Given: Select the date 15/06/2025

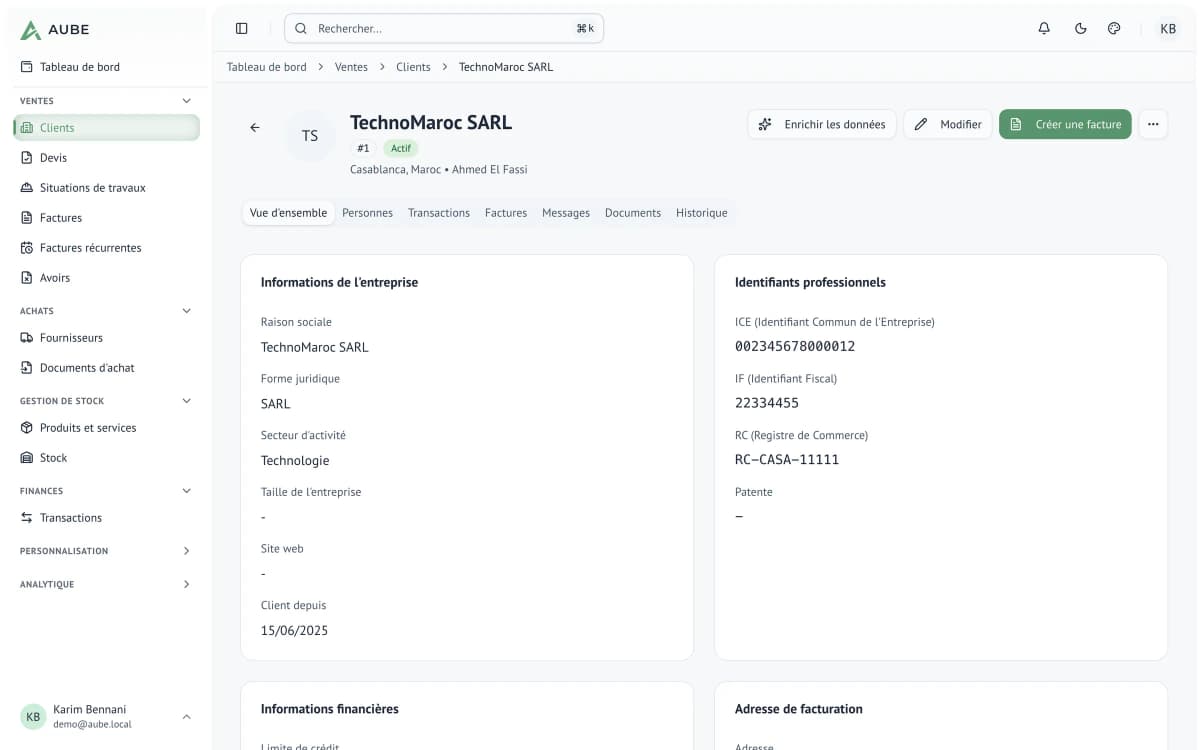Looking at the screenshot, I should (294, 631).
